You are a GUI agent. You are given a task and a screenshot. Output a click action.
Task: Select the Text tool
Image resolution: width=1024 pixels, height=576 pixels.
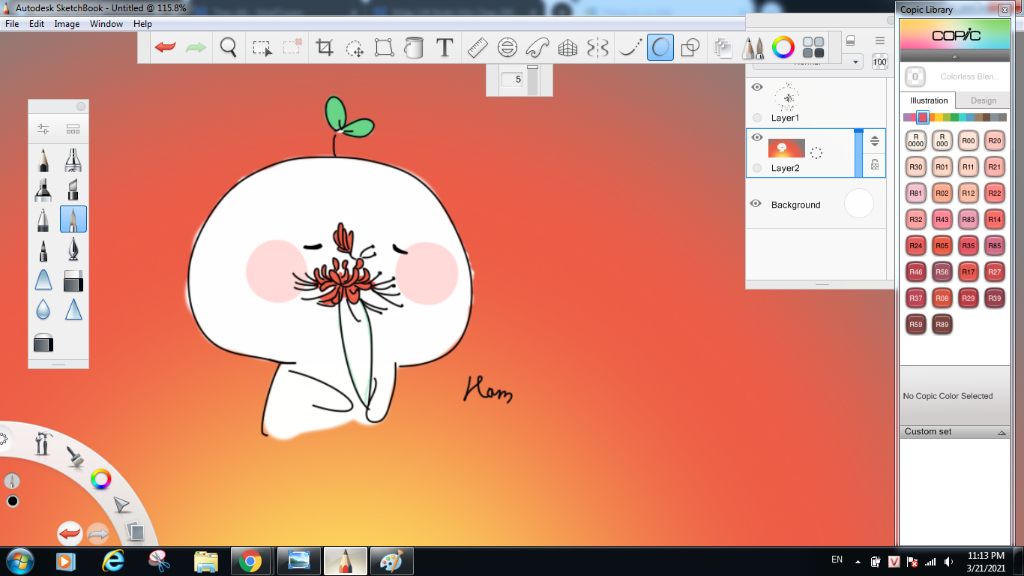click(444, 47)
